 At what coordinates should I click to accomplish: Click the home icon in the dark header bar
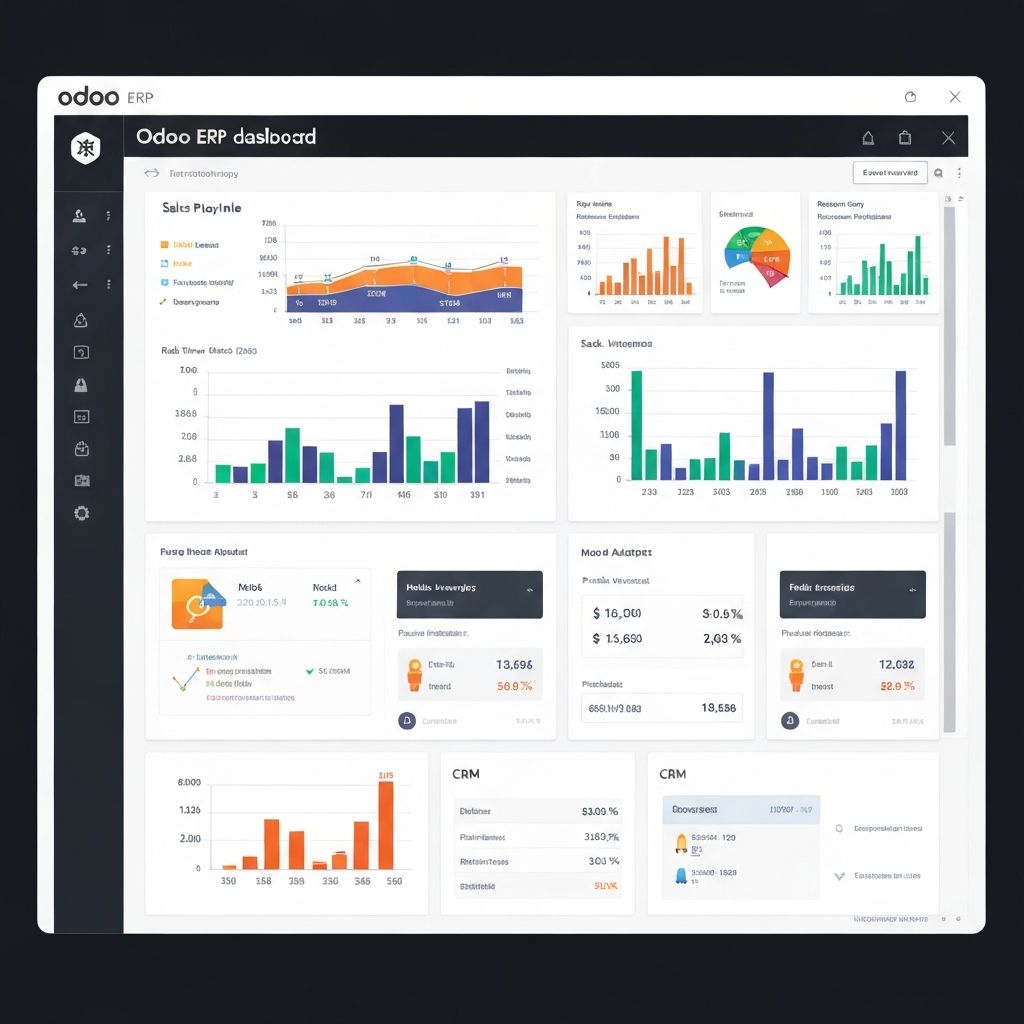[x=867, y=138]
